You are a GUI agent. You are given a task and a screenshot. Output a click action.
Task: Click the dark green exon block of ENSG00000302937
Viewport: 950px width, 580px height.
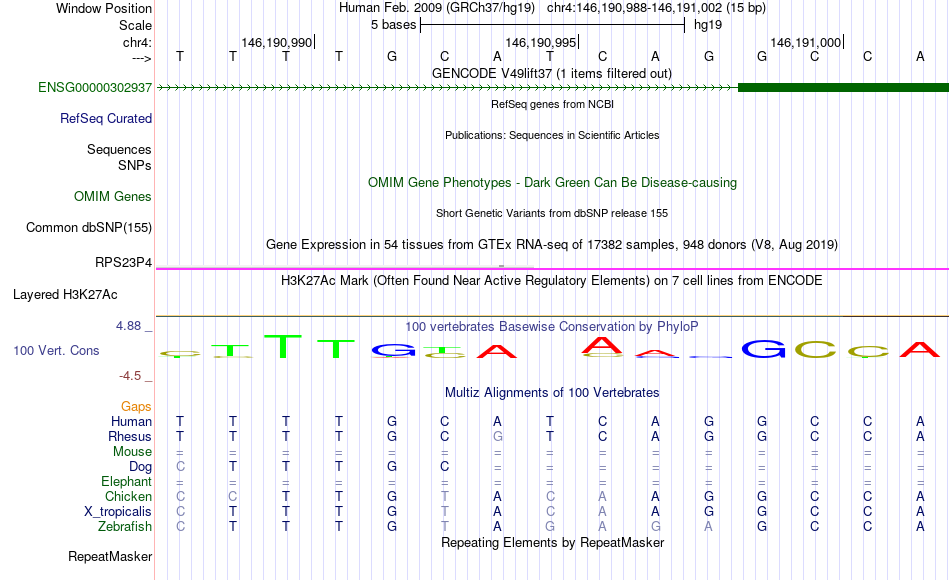click(843, 88)
